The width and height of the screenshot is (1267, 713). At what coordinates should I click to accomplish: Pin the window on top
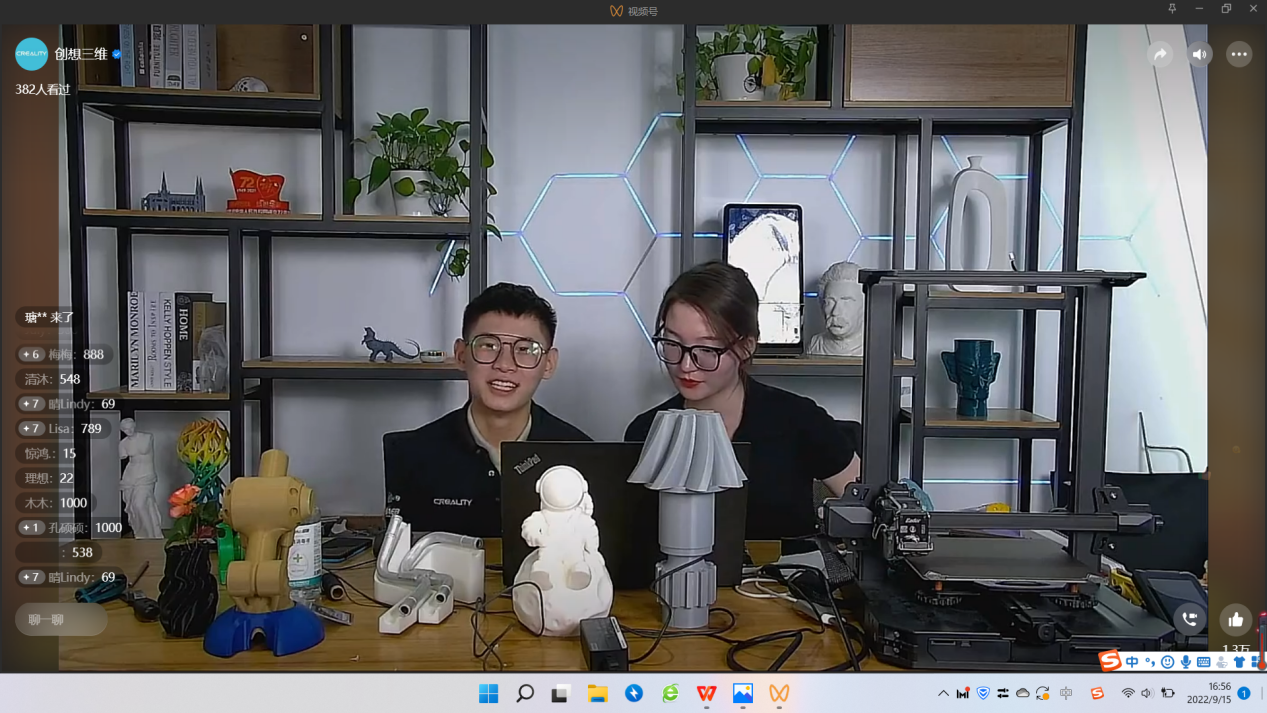click(1172, 9)
